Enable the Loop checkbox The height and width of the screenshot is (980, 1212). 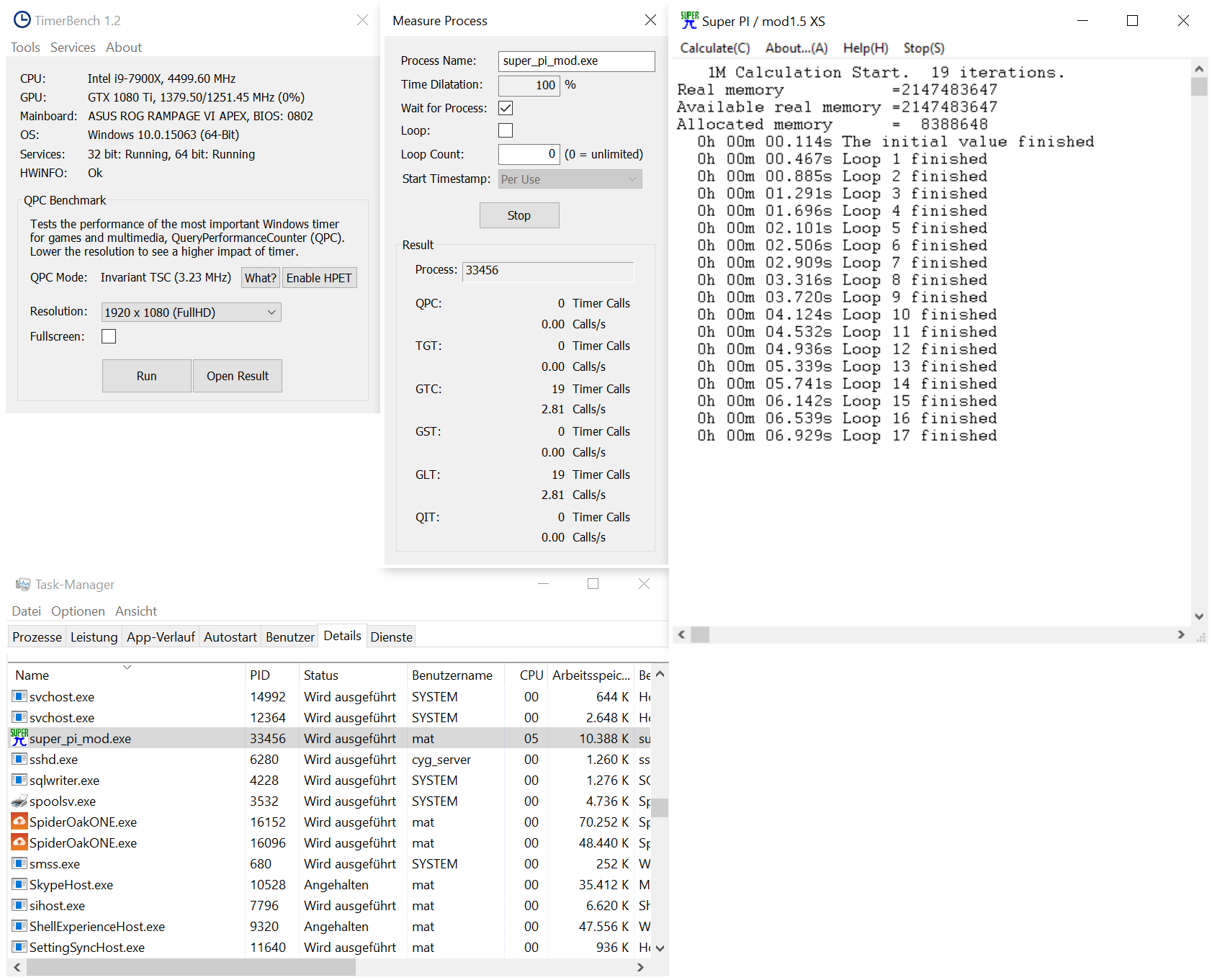coord(506,130)
